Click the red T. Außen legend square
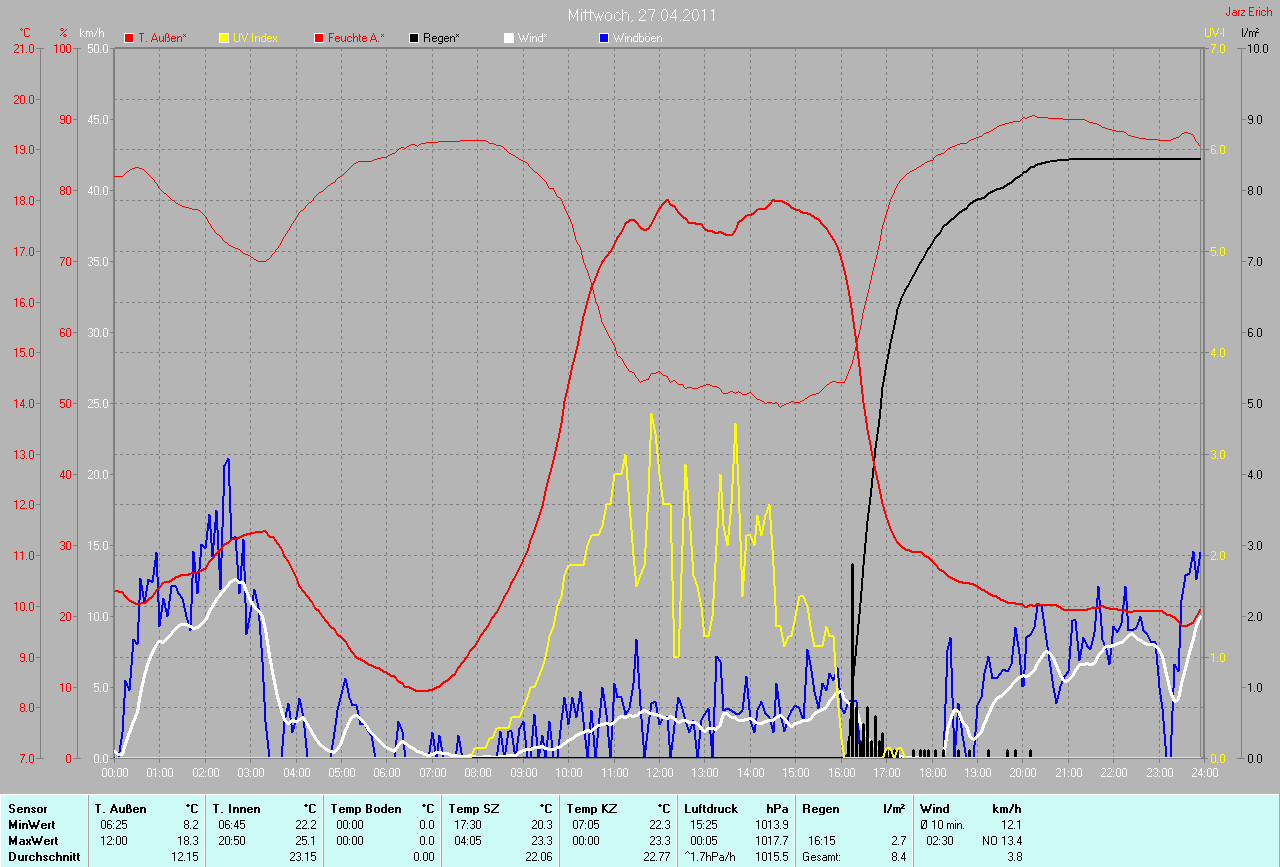The height and width of the screenshot is (867, 1280). pyautogui.click(x=129, y=38)
